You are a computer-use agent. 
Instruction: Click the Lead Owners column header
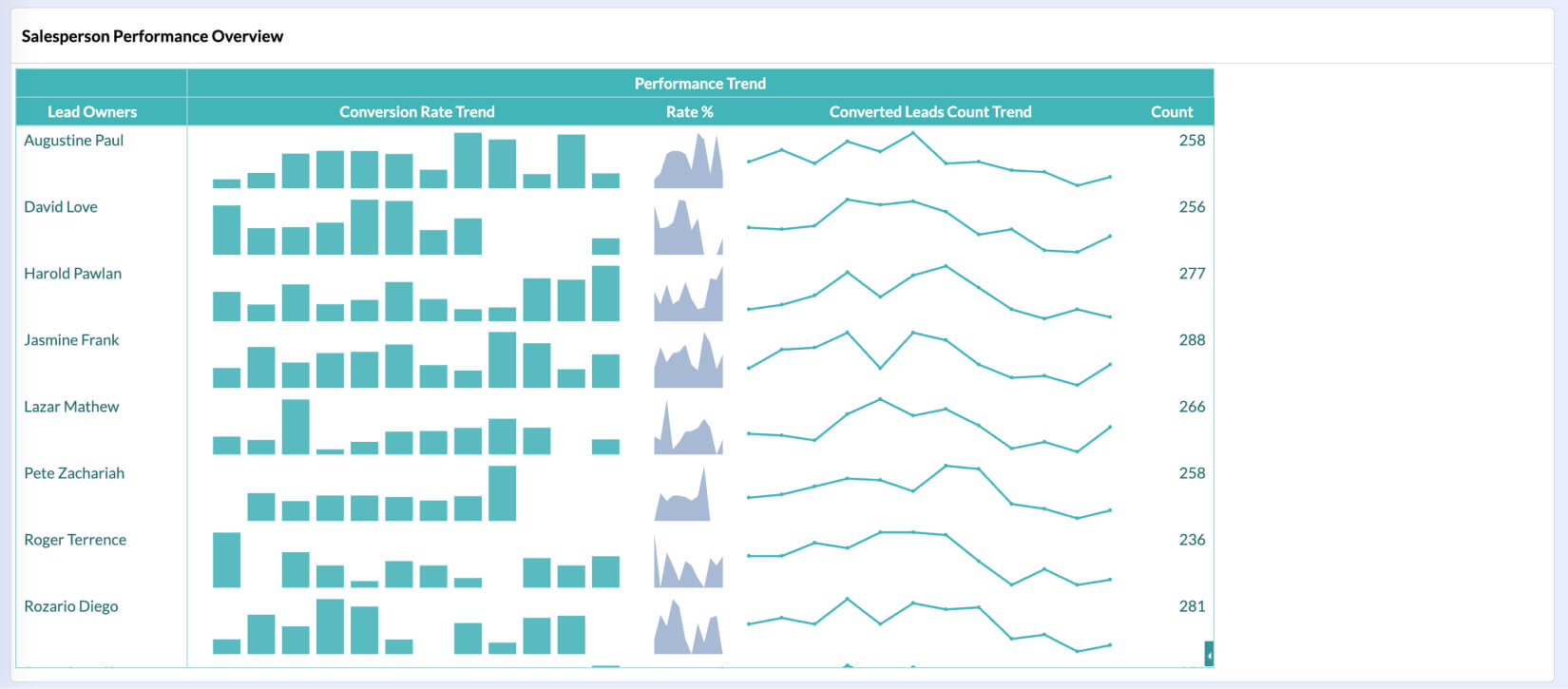point(92,111)
